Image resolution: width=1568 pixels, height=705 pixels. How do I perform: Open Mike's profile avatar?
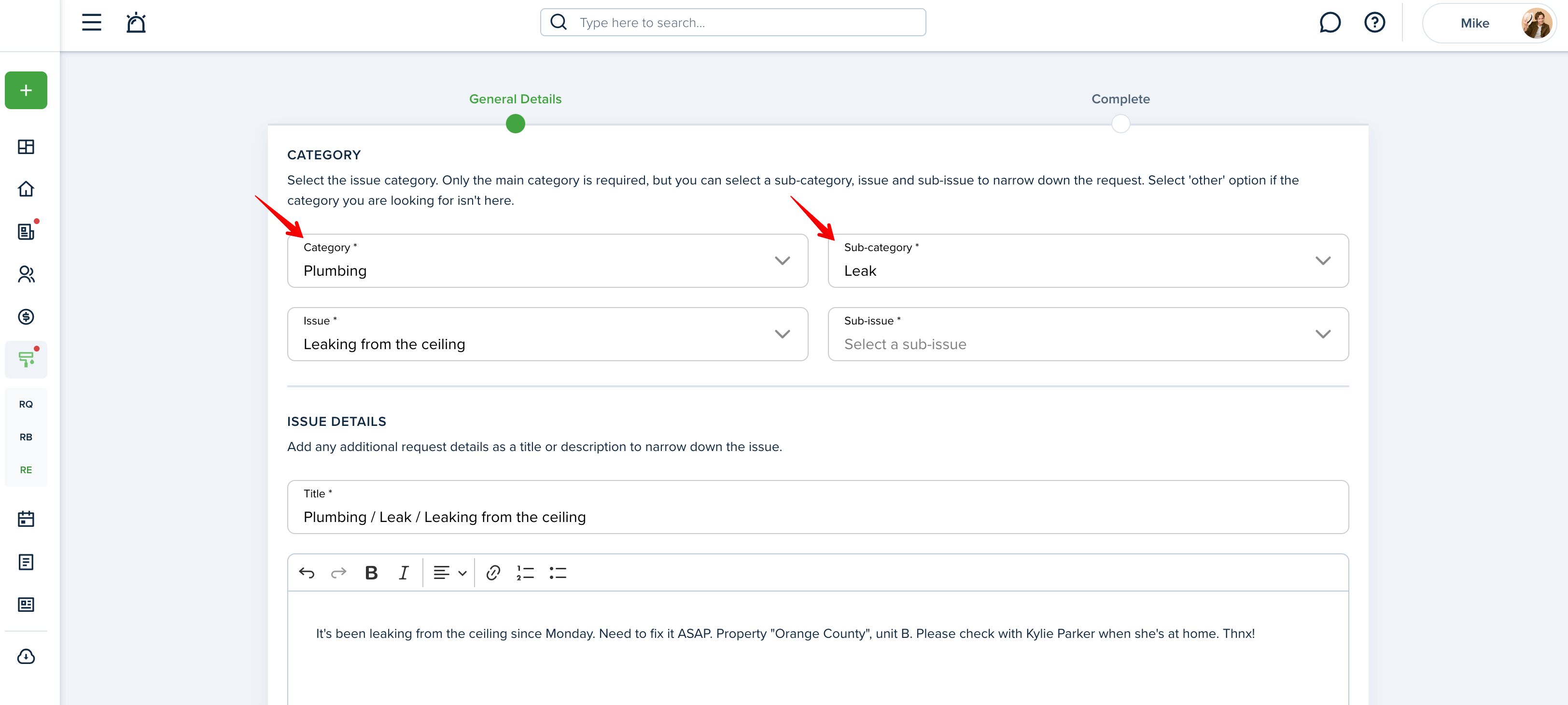(x=1536, y=23)
